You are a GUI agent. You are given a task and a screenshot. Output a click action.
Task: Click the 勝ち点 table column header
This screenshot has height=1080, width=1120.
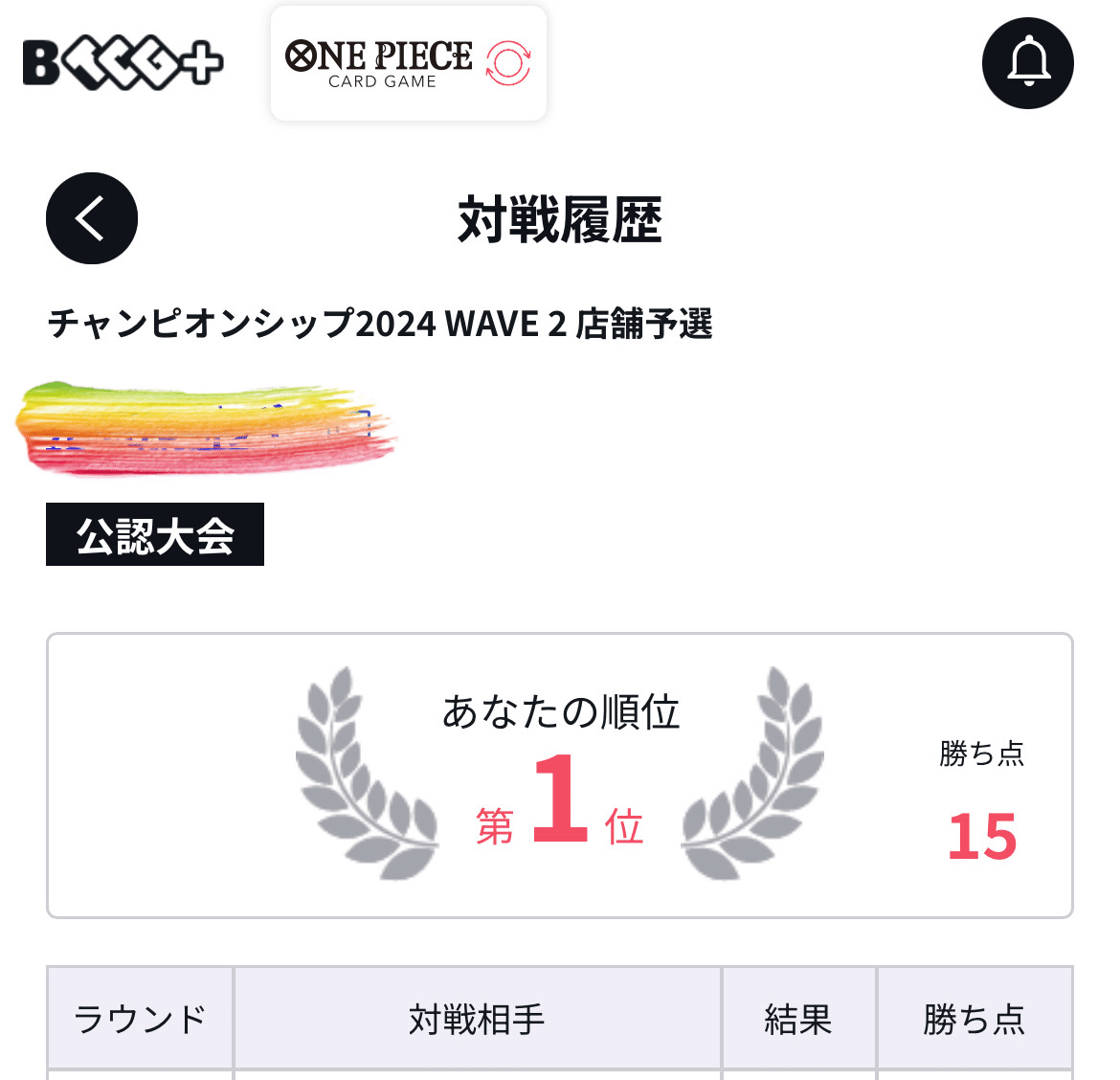(x=974, y=1019)
